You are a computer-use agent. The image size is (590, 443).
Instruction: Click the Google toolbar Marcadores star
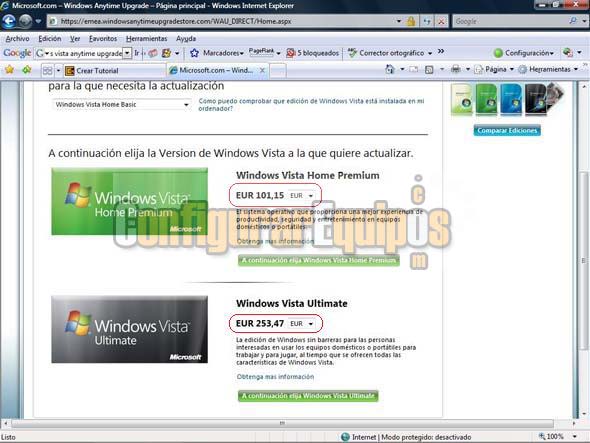194,53
